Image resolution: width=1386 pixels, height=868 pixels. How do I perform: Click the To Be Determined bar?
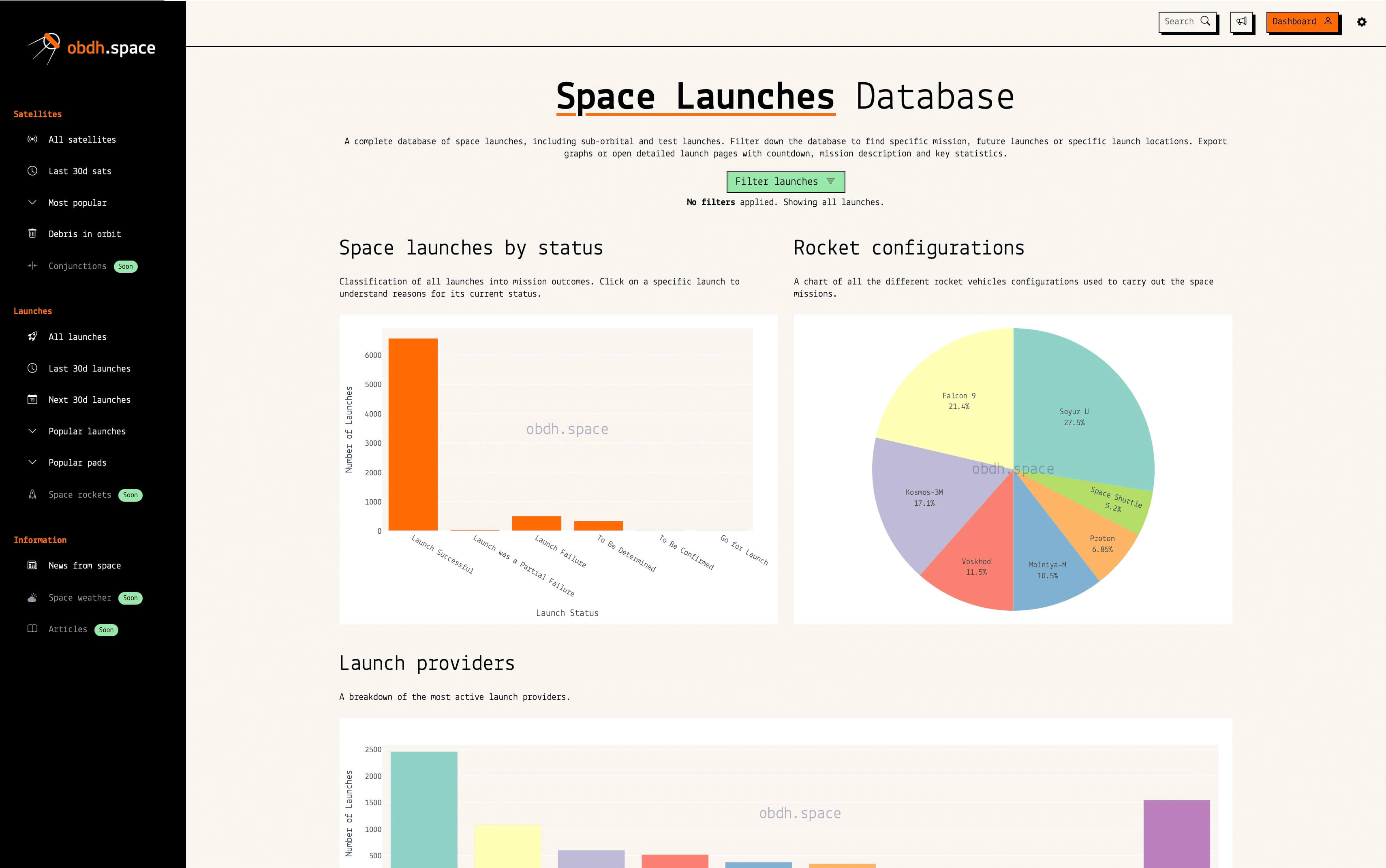[x=598, y=526]
